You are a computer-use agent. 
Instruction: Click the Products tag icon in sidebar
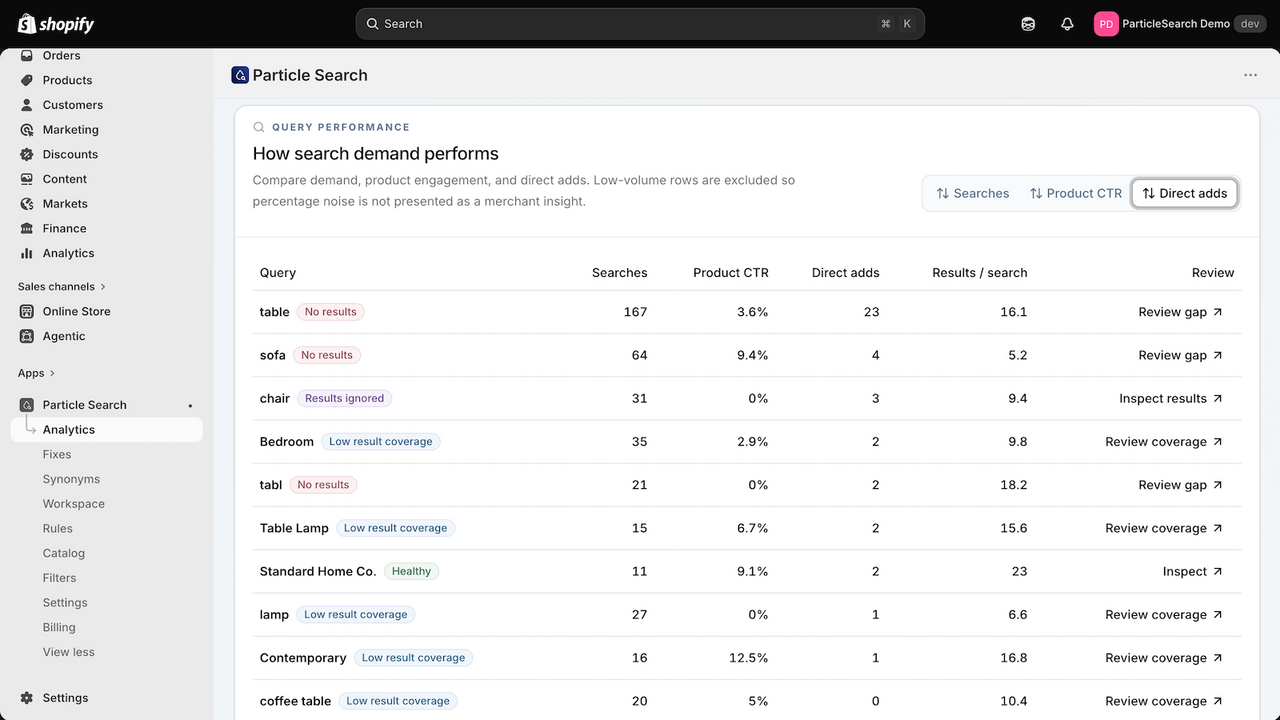tap(27, 80)
